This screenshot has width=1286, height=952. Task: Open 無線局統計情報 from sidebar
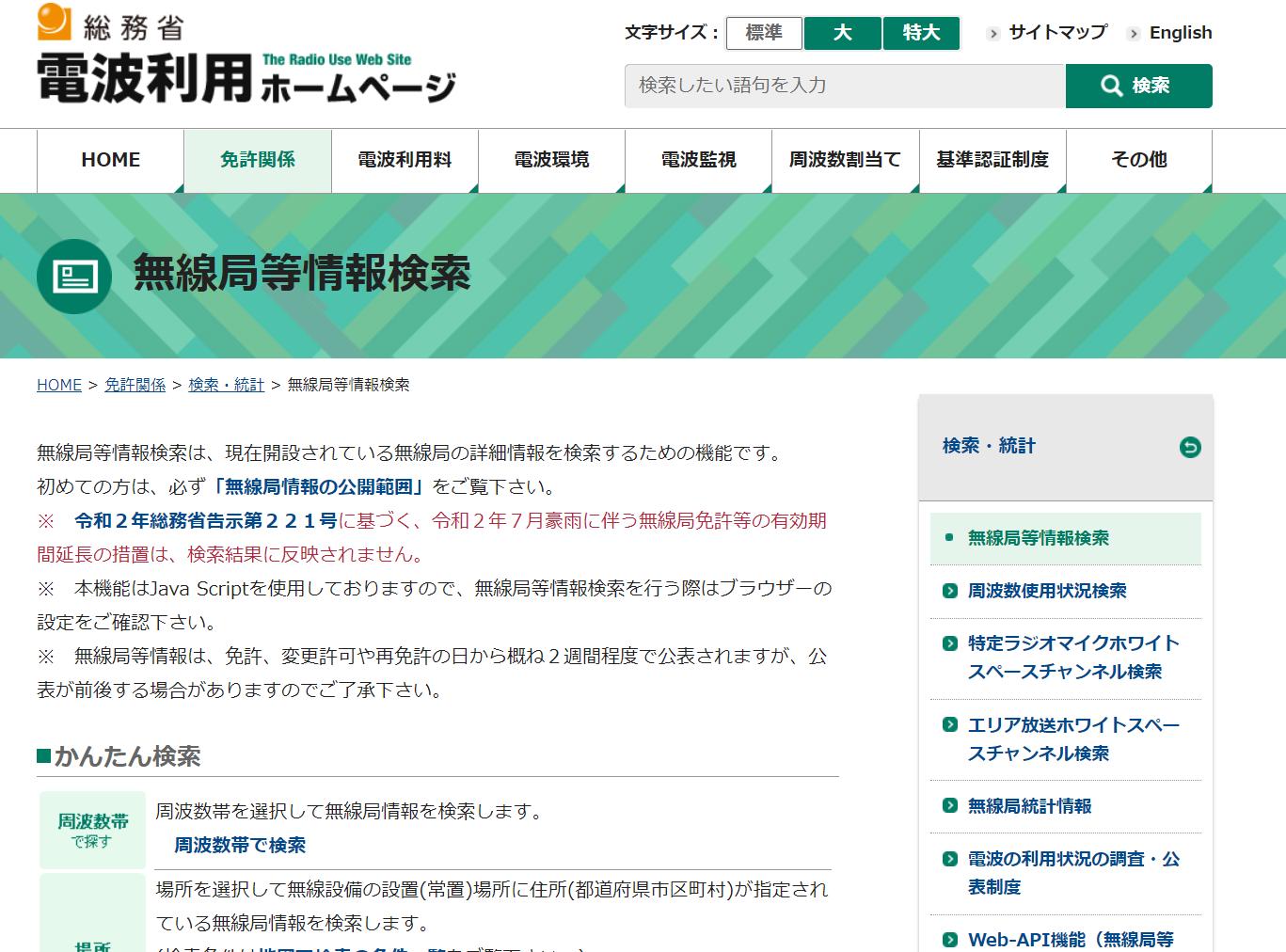coord(1029,806)
